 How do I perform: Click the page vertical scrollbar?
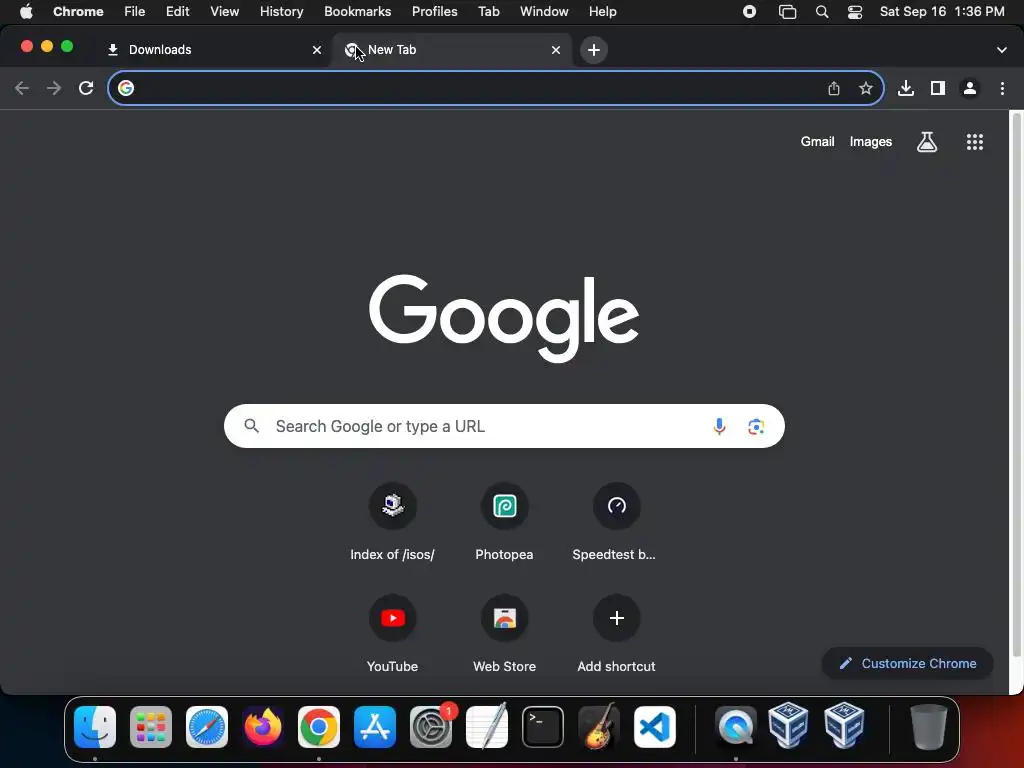(x=1016, y=385)
